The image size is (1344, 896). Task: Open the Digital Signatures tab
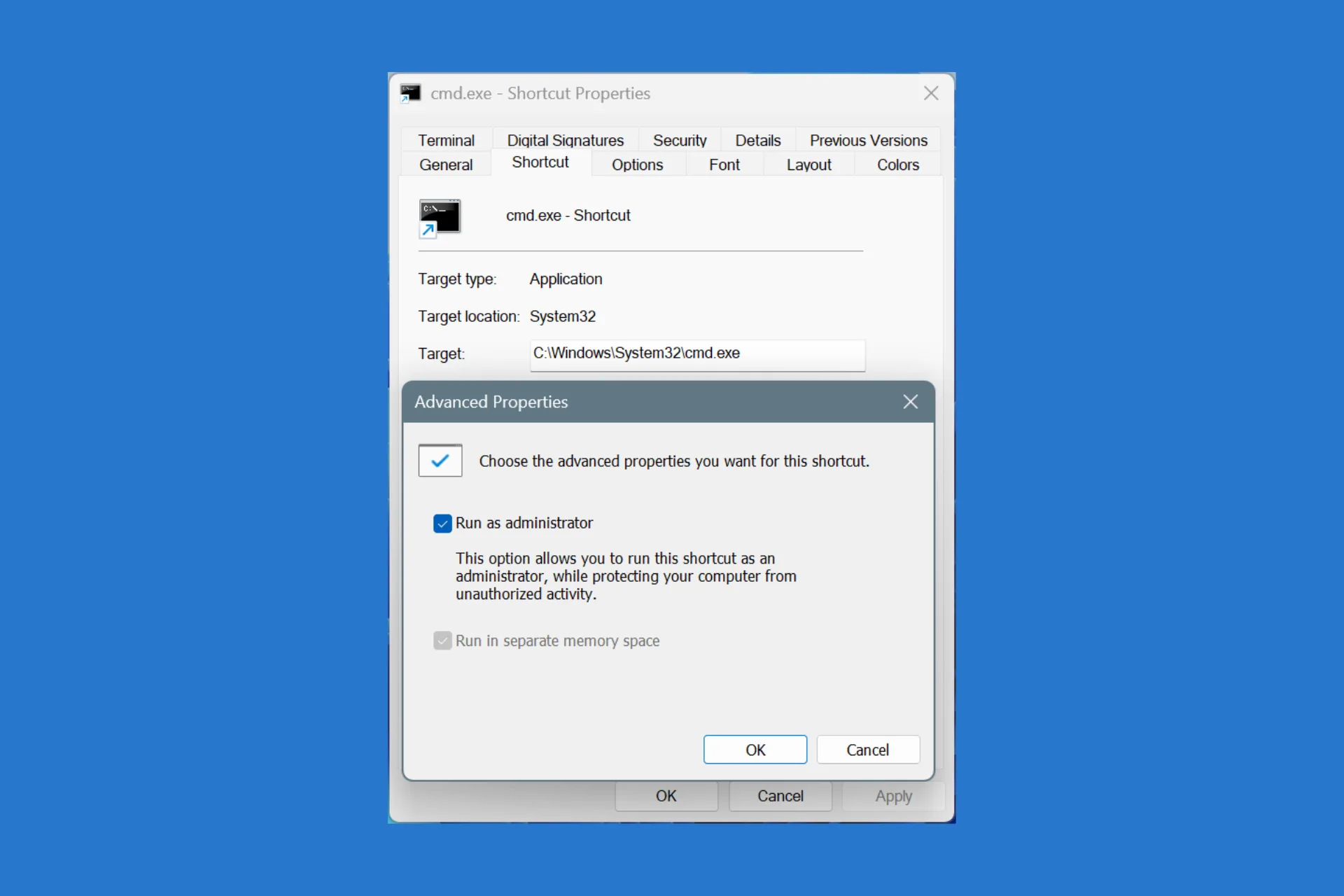tap(565, 139)
